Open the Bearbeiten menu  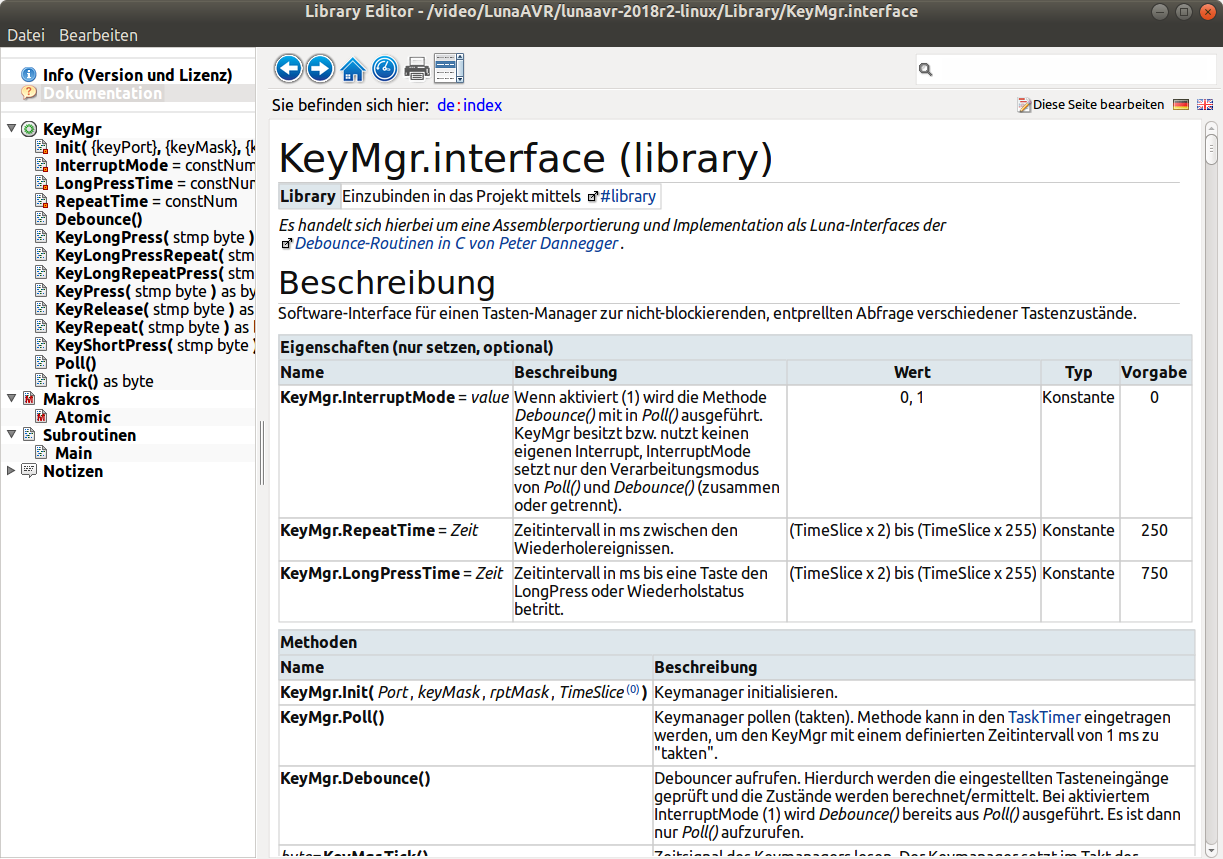tap(98, 35)
